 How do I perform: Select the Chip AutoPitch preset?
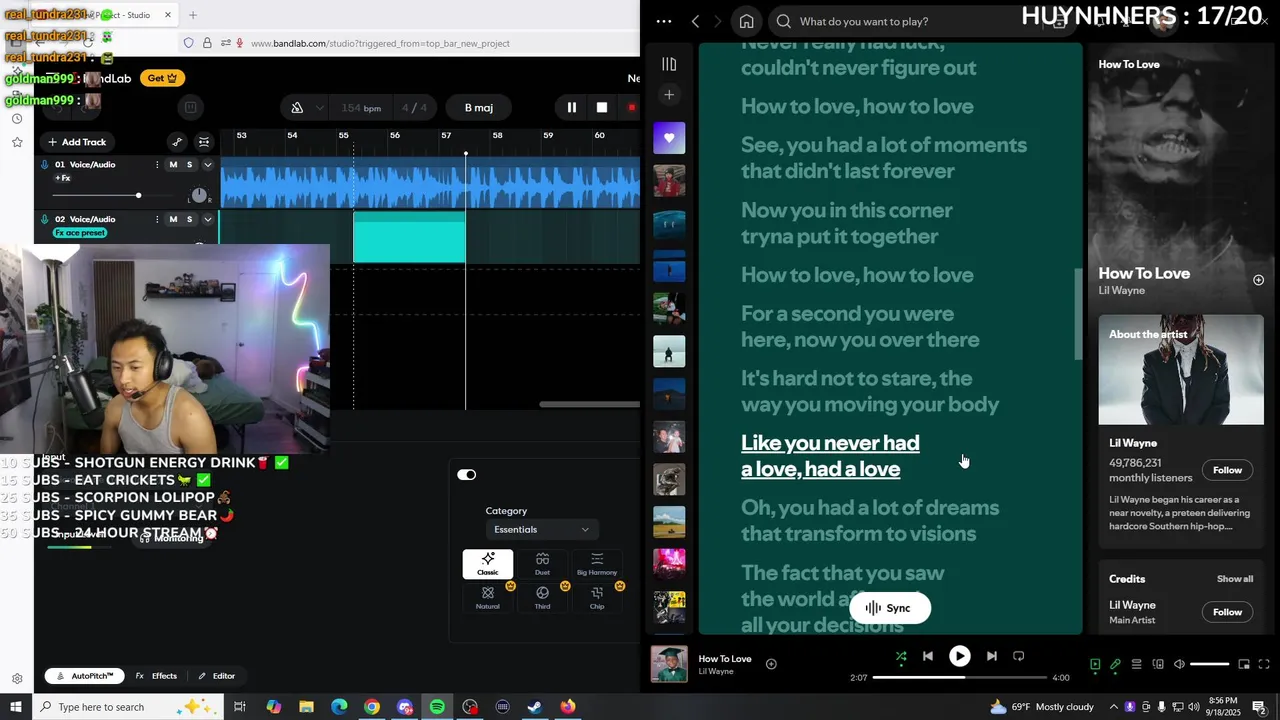click(597, 598)
